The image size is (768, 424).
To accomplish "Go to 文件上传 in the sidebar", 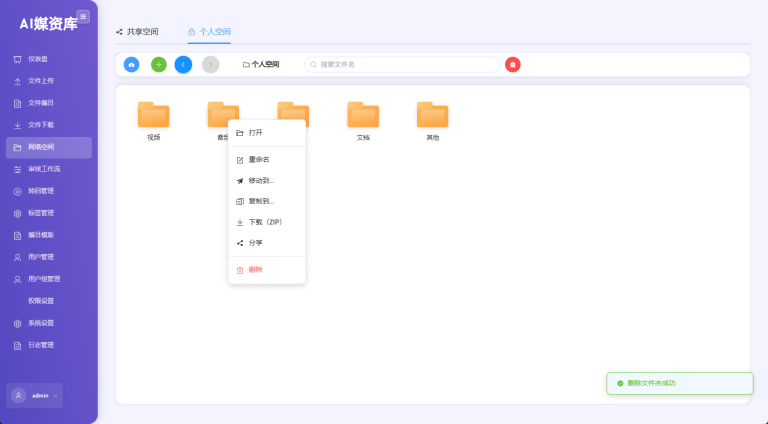I will (41, 81).
